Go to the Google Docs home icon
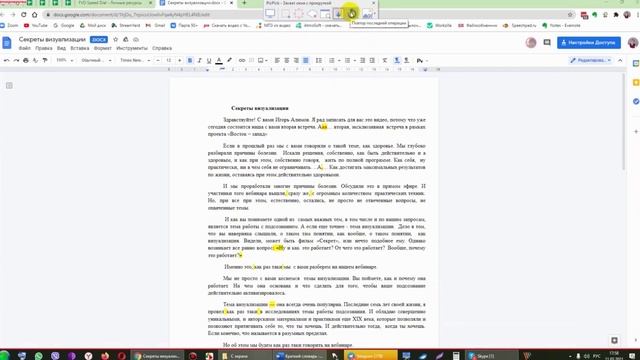The height and width of the screenshot is (360, 640). click(x=7, y=43)
